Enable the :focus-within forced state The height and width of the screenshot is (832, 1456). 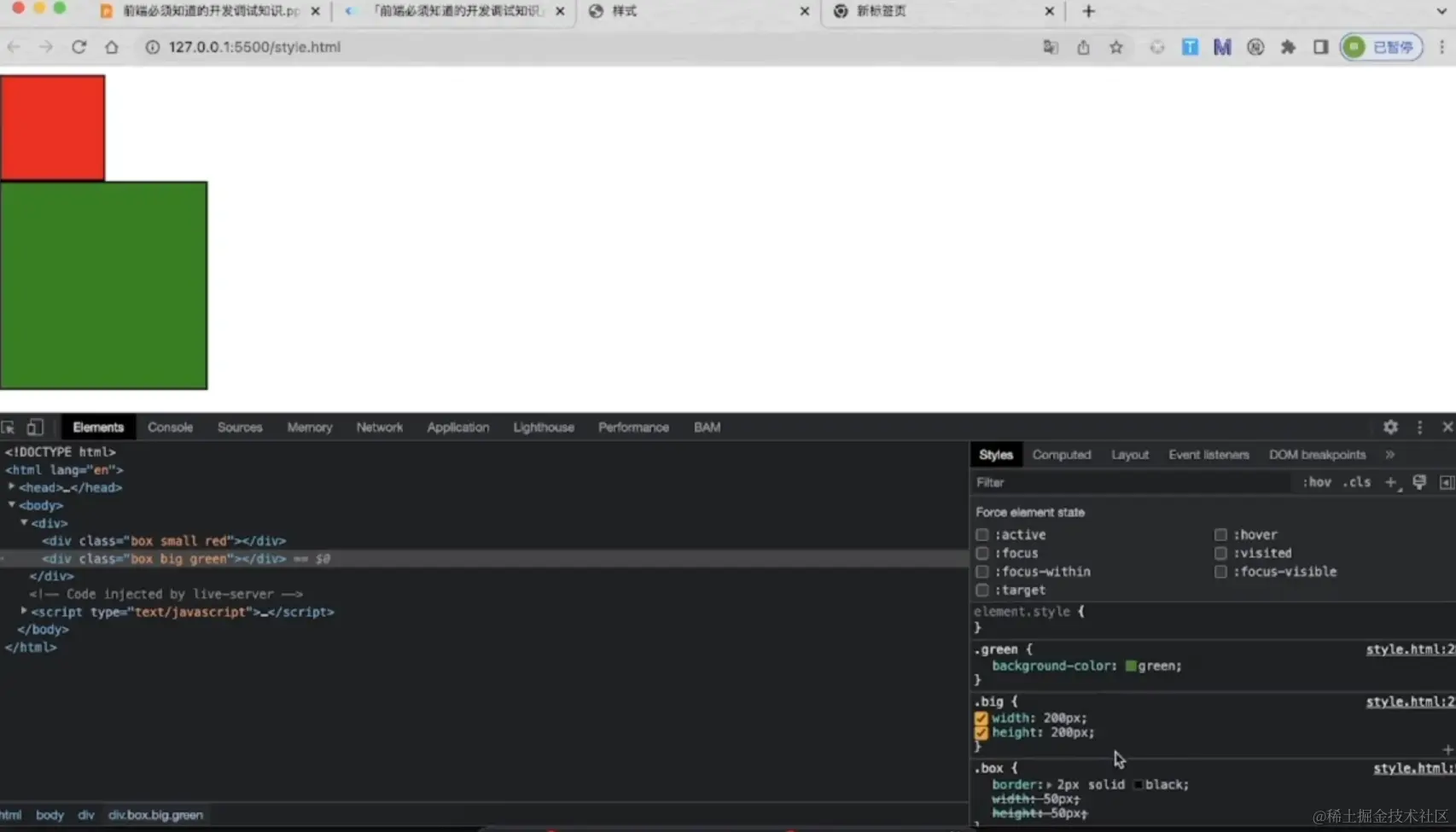pos(982,572)
